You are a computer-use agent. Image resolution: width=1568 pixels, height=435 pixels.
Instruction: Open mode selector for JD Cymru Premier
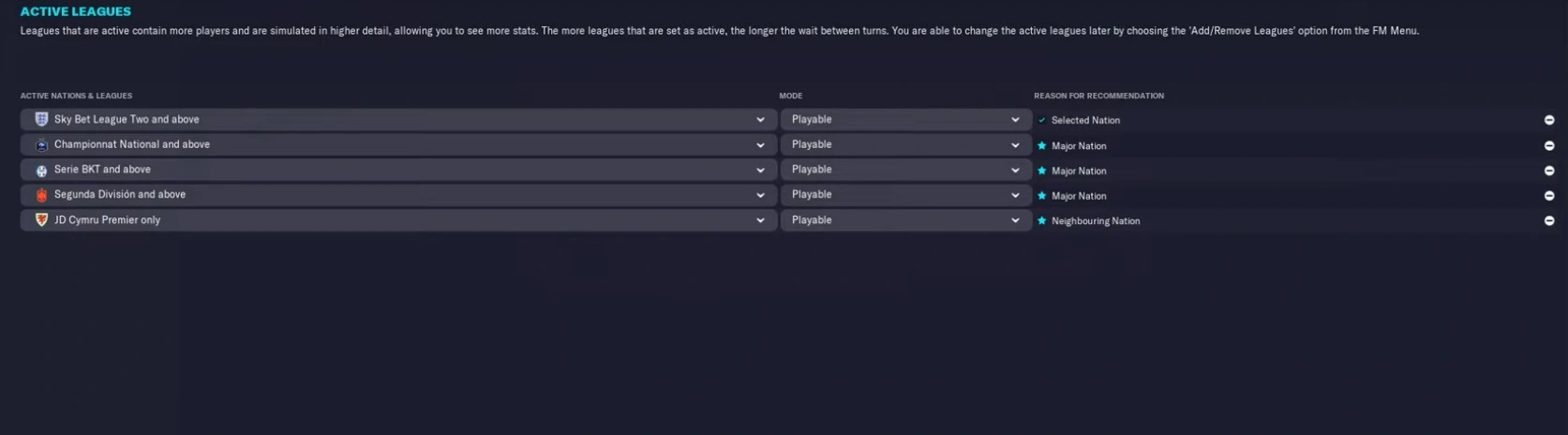click(905, 220)
